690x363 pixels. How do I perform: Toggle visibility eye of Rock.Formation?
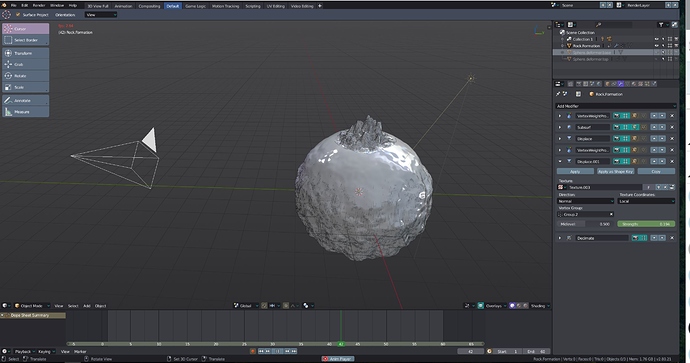point(656,46)
